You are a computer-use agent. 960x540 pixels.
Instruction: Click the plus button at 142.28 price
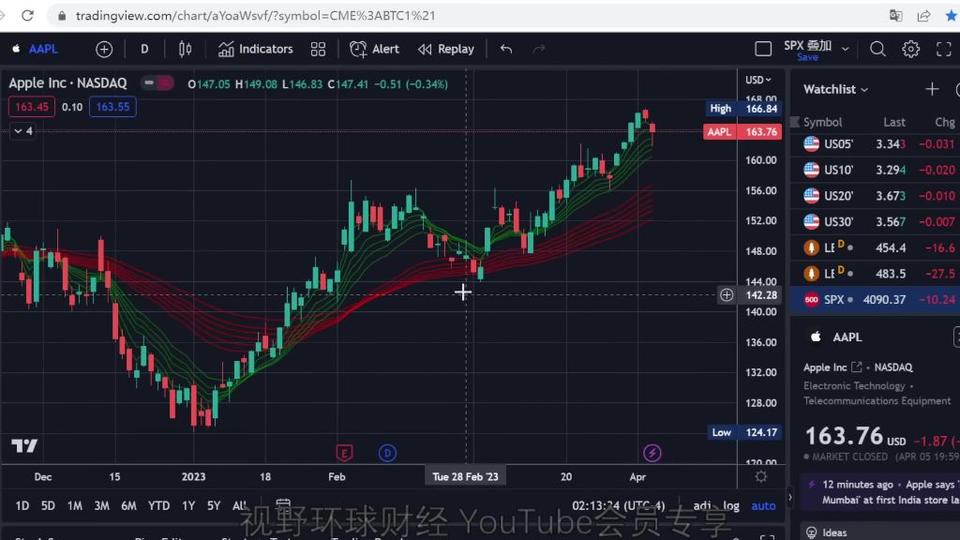(726, 295)
